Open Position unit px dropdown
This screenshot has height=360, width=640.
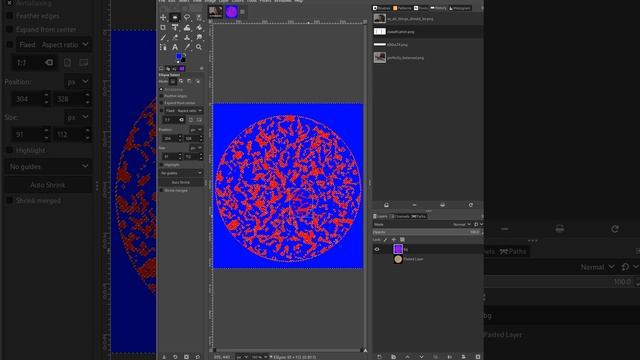196,130
